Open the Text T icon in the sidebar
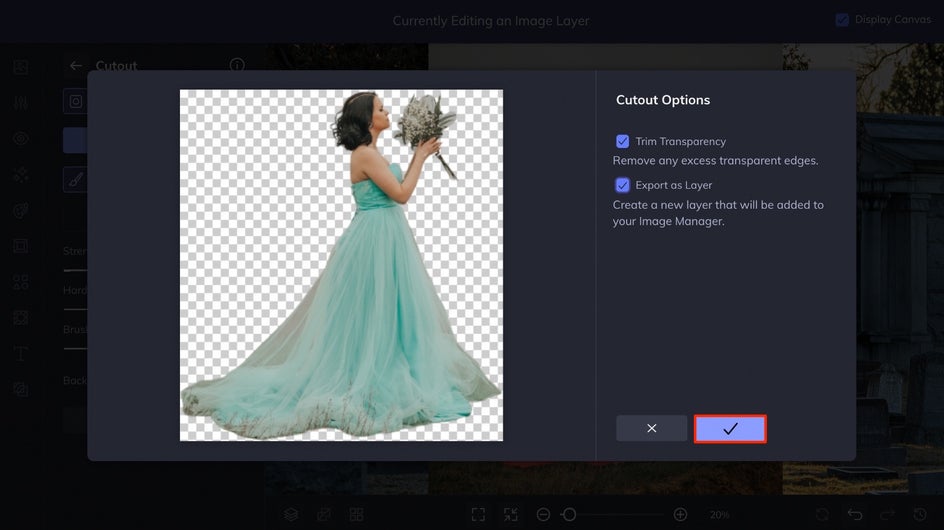The image size is (944, 530). click(20, 354)
